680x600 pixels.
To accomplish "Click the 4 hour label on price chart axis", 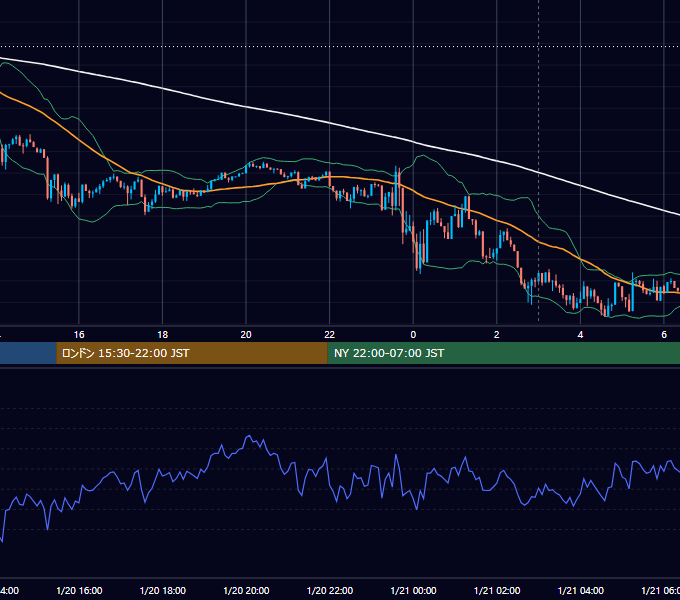I will pyautogui.click(x=580, y=335).
